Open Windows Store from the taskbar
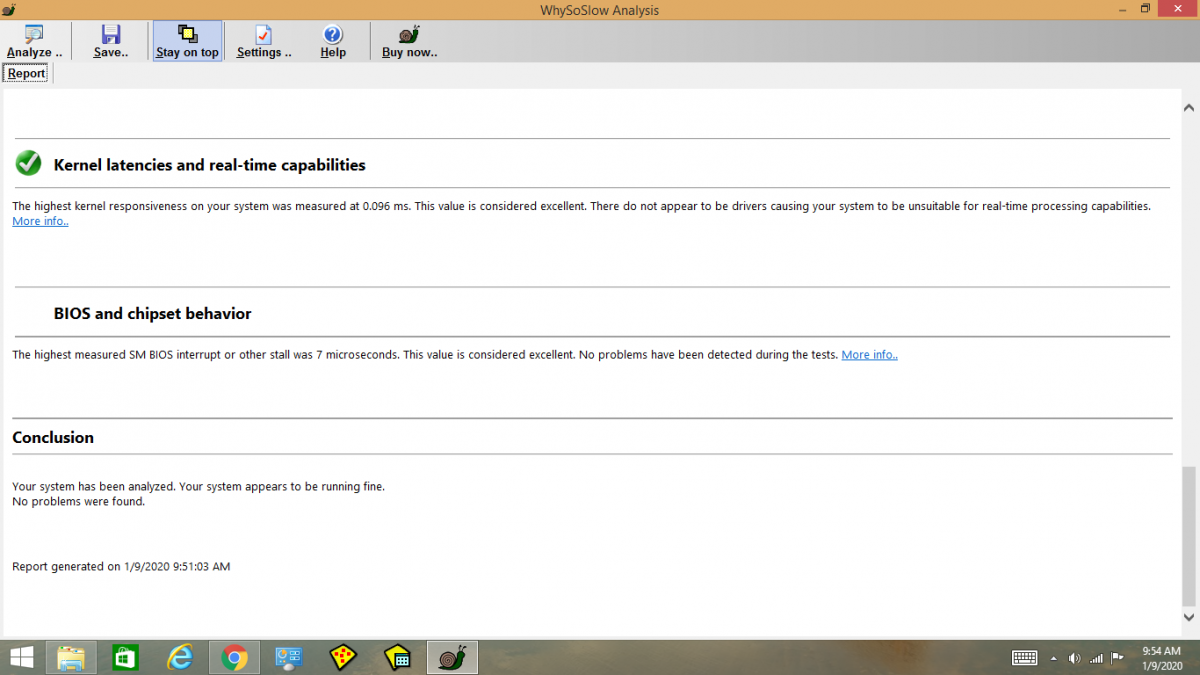Viewport: 1200px width, 675px height. tap(125, 657)
